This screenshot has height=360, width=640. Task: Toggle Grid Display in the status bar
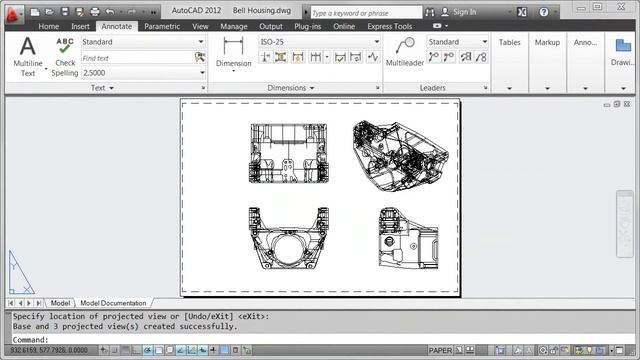point(126,350)
